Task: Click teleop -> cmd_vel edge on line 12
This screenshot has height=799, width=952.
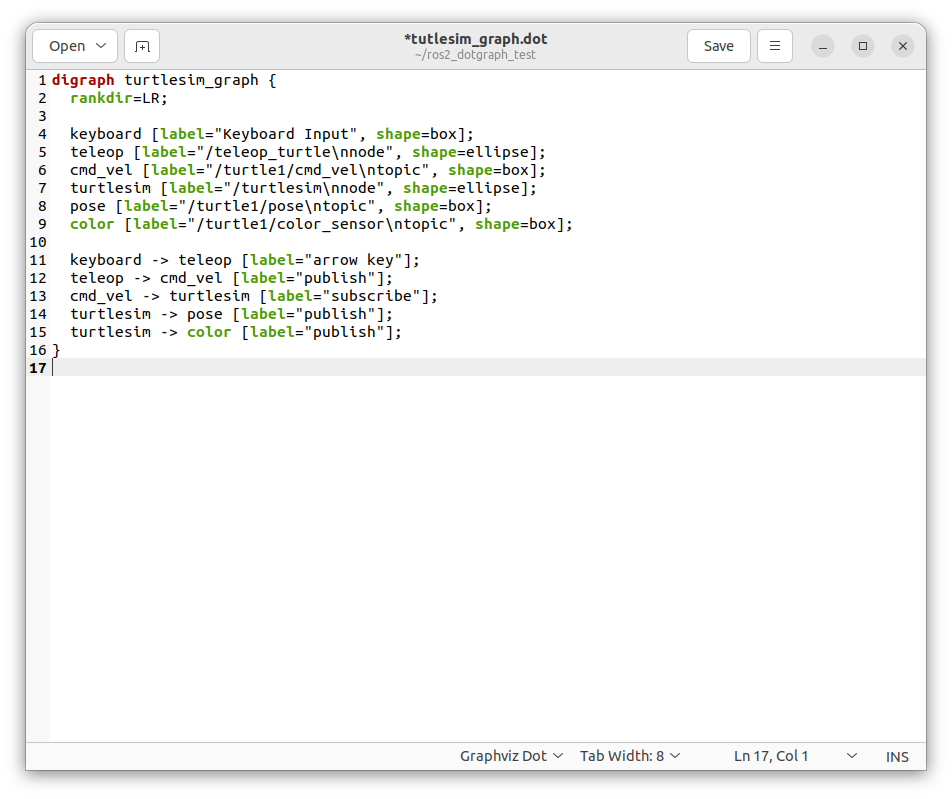Action: point(231,278)
